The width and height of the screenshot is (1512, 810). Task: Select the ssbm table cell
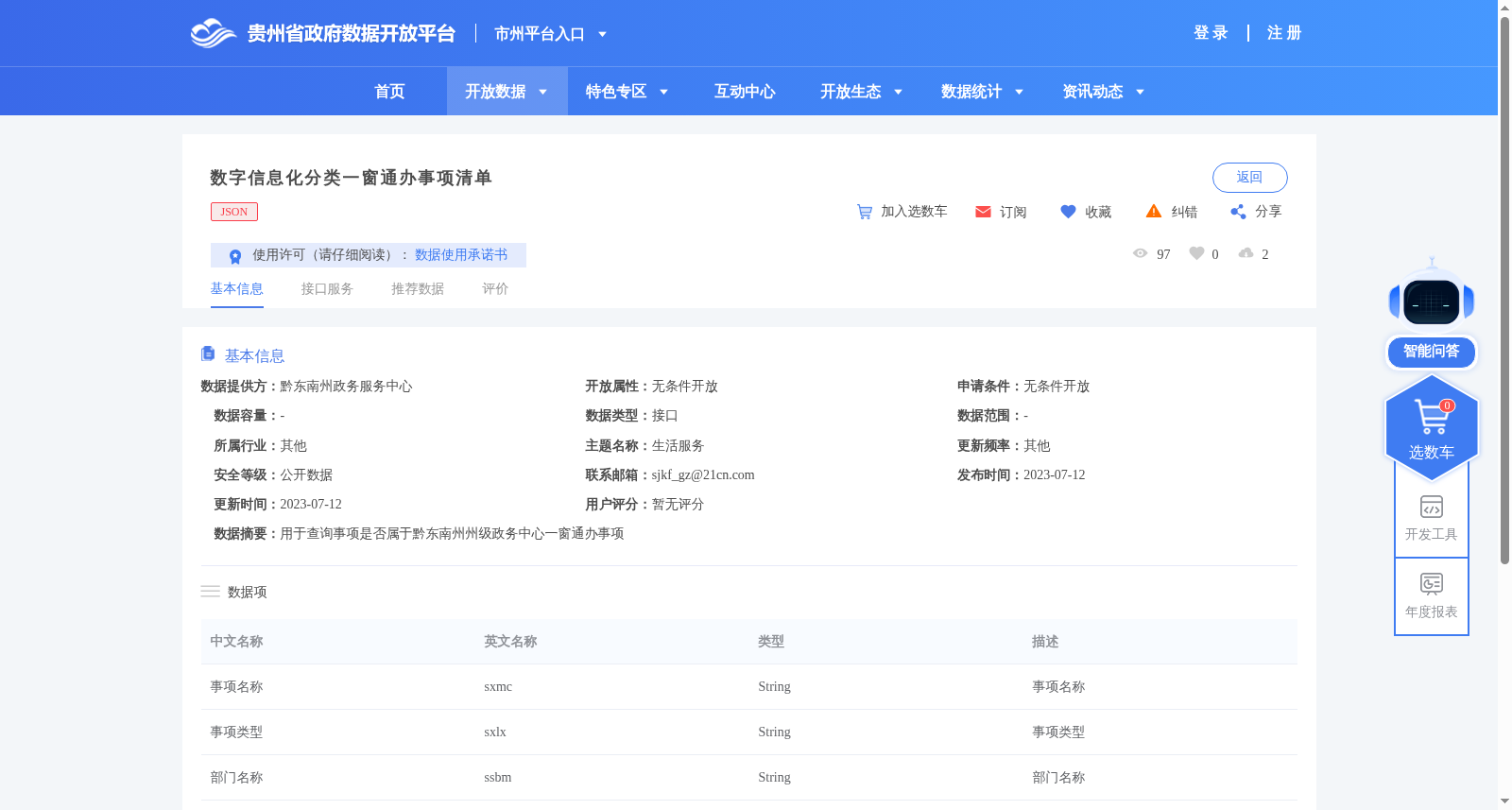point(498,778)
